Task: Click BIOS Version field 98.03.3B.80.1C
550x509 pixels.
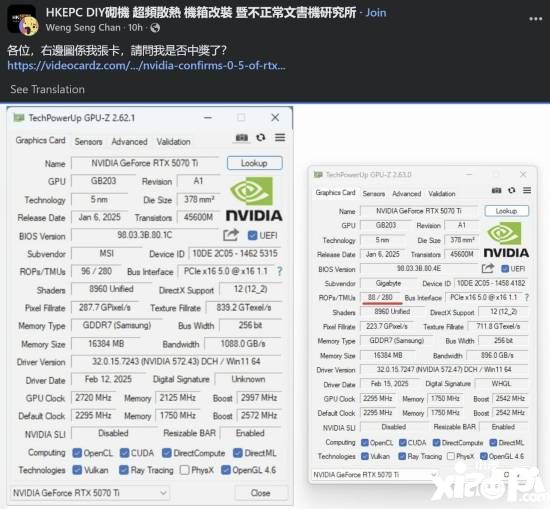Action: pos(145,235)
